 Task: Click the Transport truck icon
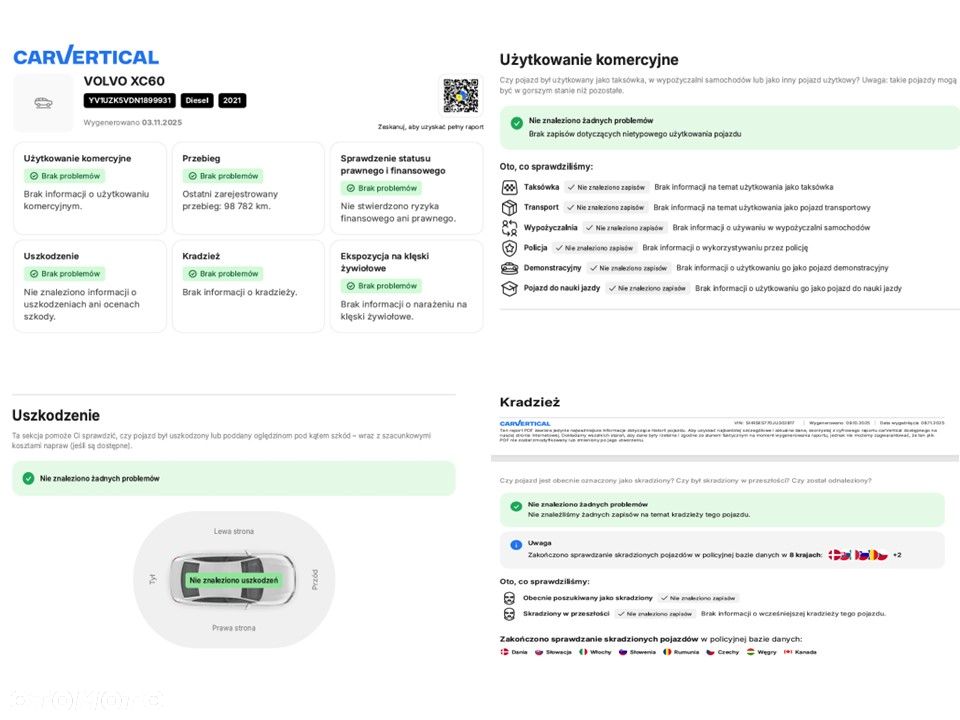coord(509,207)
